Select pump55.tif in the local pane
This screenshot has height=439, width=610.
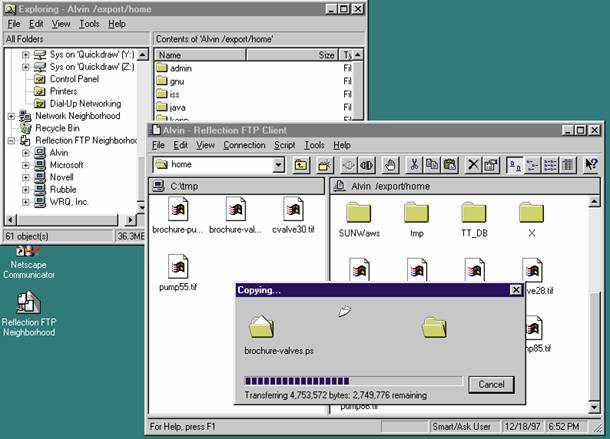point(178,272)
